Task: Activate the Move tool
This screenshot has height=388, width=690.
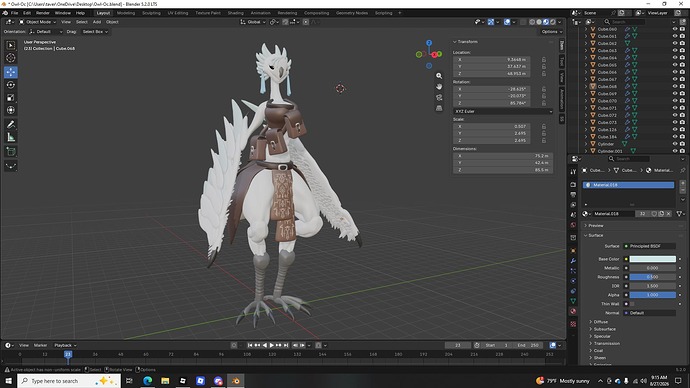Action: coord(11,72)
